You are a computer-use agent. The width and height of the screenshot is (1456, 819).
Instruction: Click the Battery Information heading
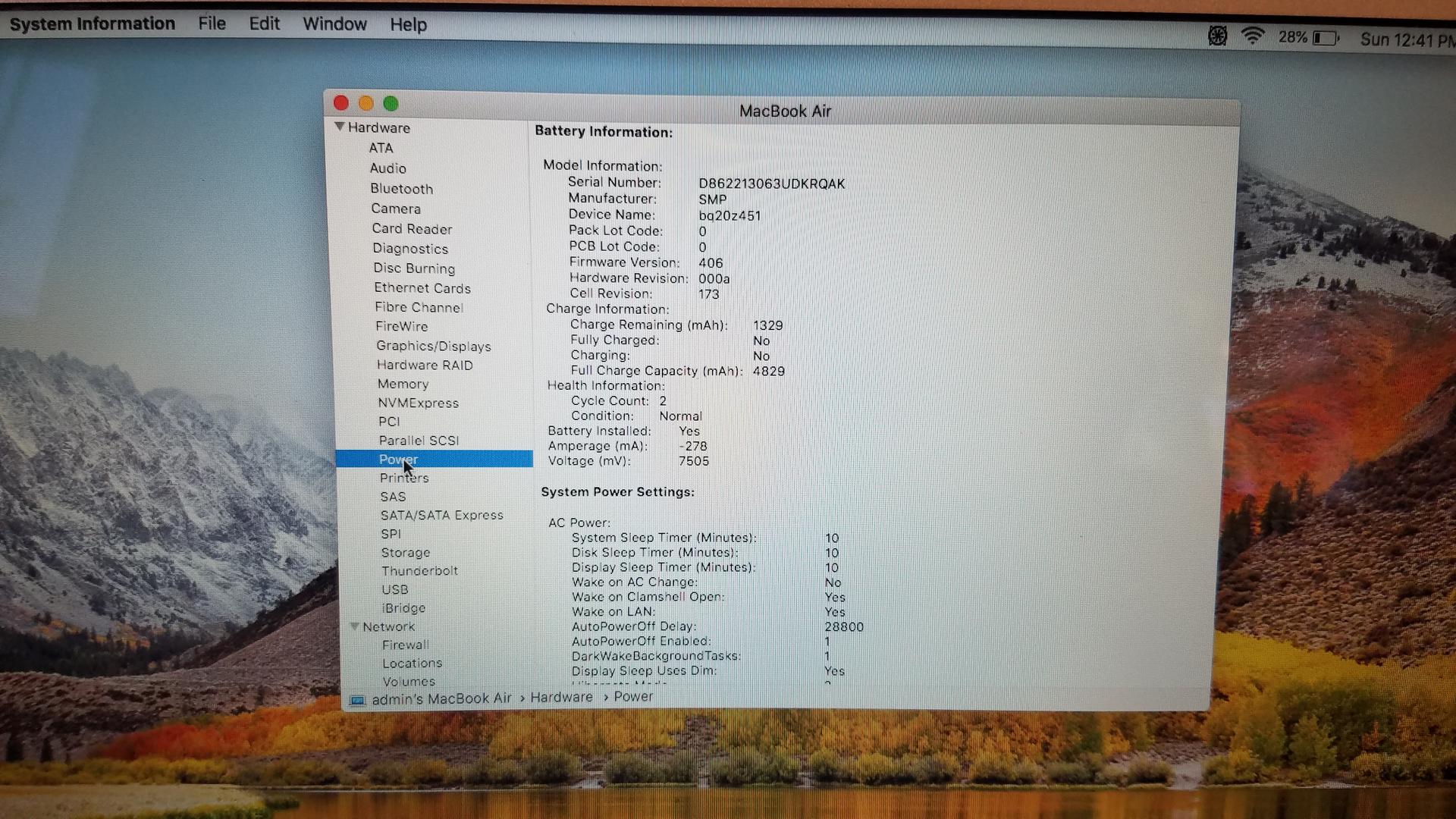(x=603, y=131)
